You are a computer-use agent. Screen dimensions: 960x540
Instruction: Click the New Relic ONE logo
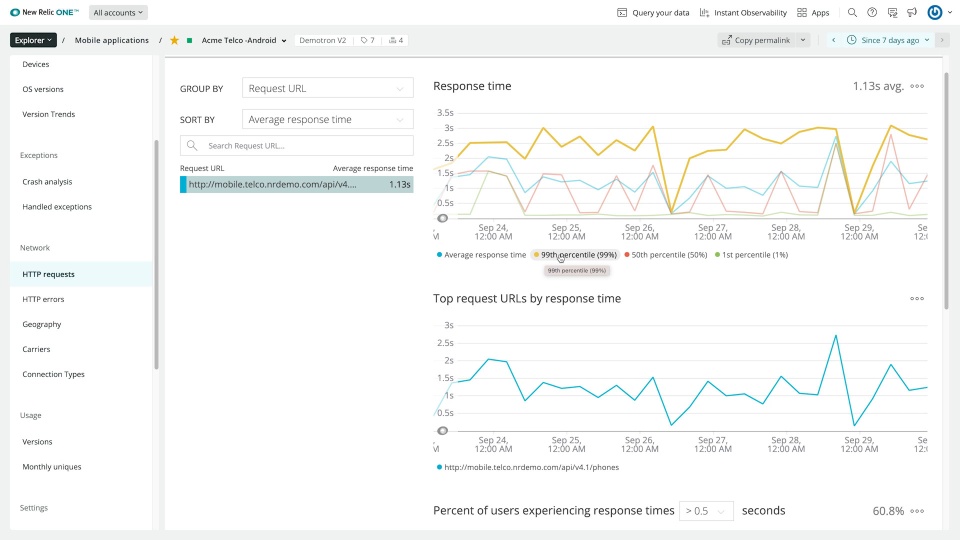pyautogui.click(x=44, y=12)
